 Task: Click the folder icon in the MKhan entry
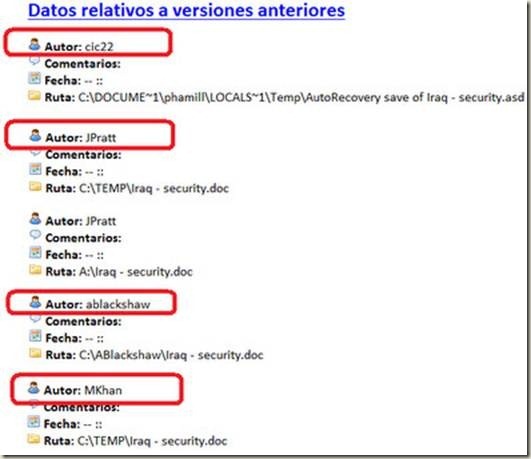tap(34, 439)
